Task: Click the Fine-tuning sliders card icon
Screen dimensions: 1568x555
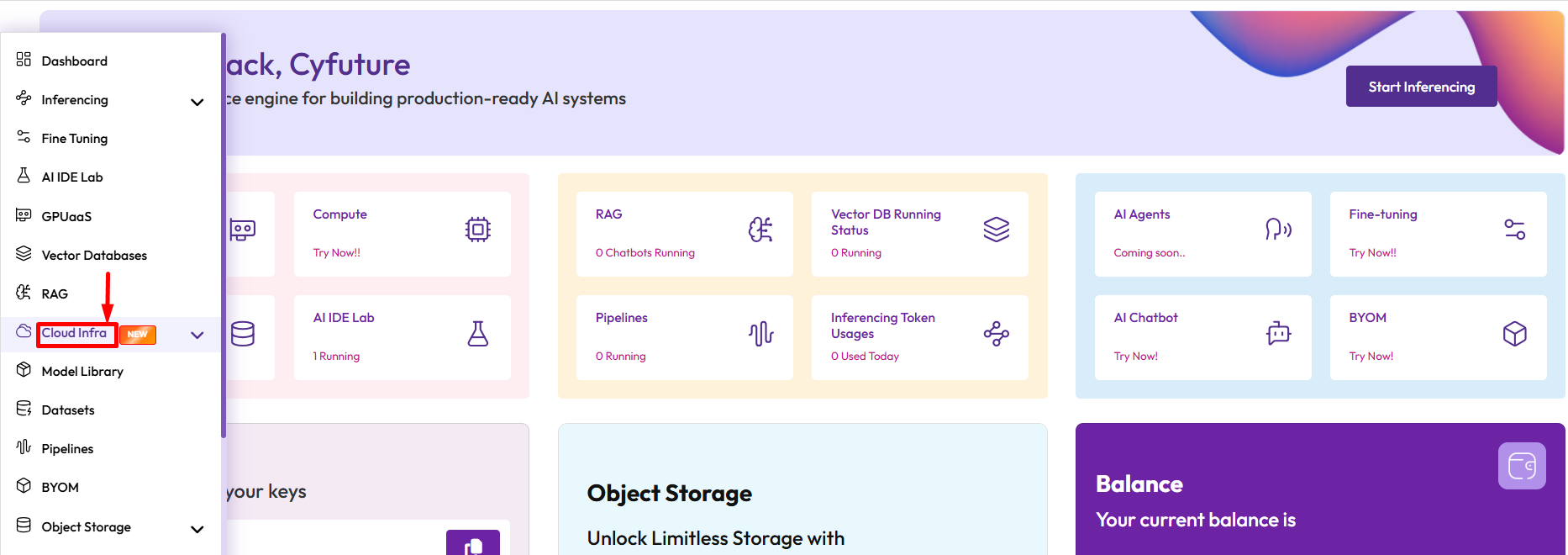Action: pyautogui.click(x=1514, y=230)
